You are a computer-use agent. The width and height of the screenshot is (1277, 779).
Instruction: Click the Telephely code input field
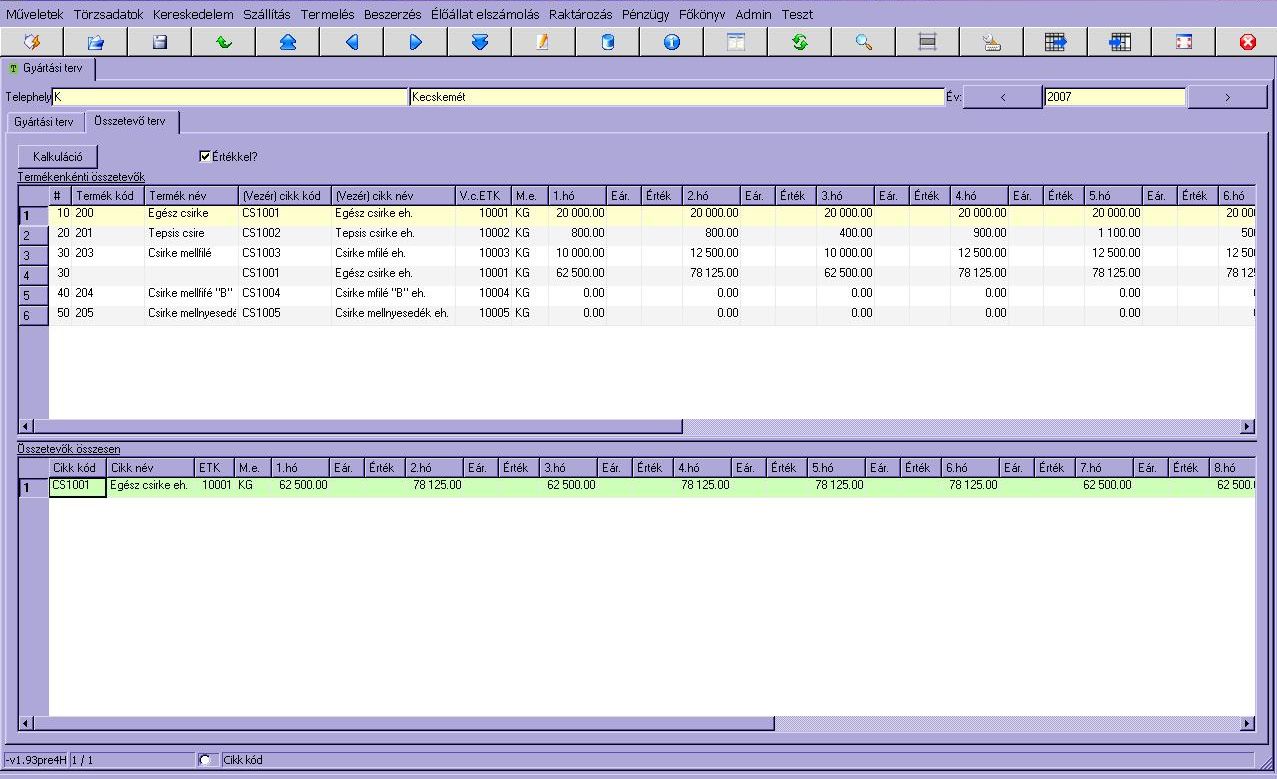point(230,97)
